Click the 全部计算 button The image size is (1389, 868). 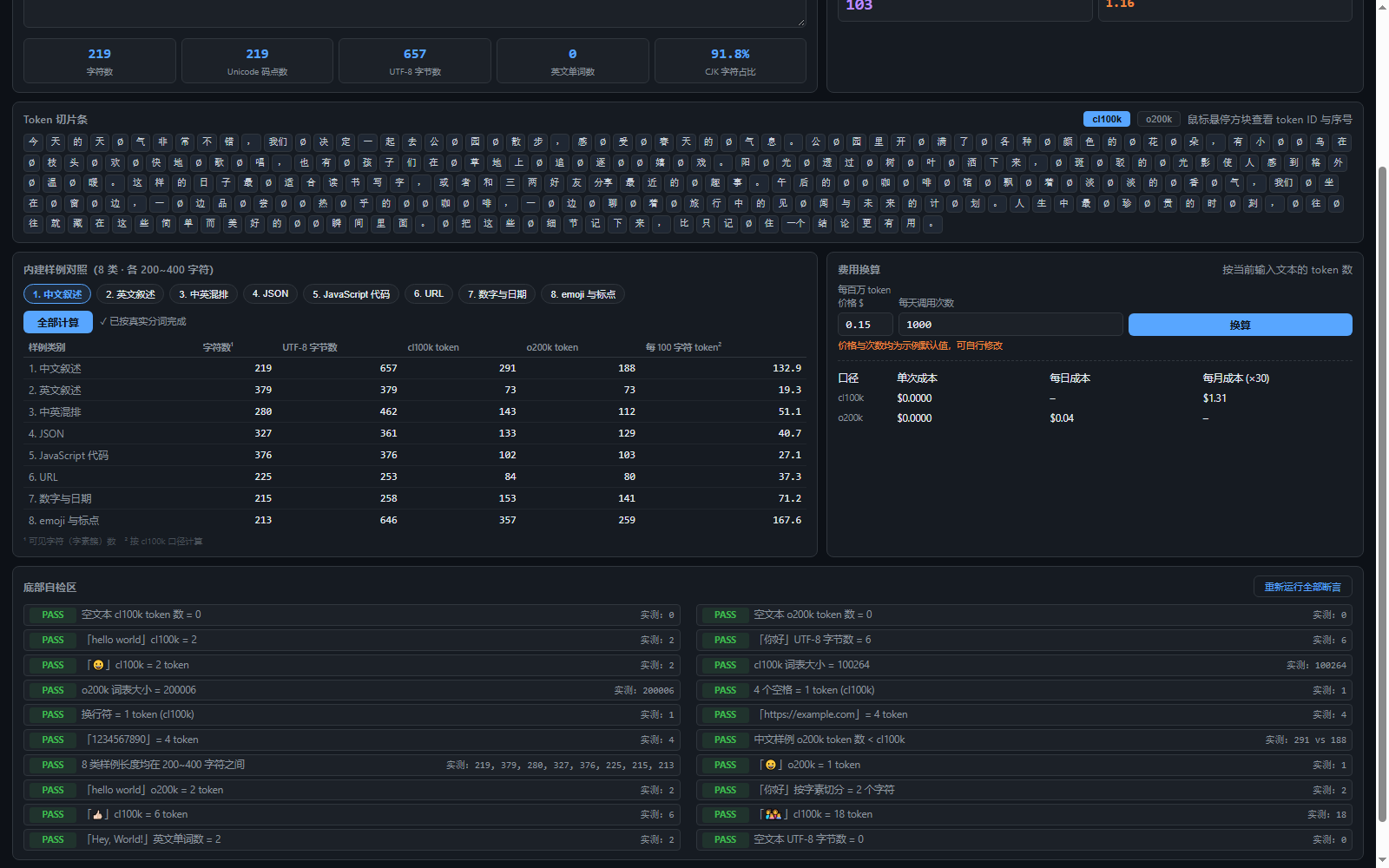click(x=58, y=322)
